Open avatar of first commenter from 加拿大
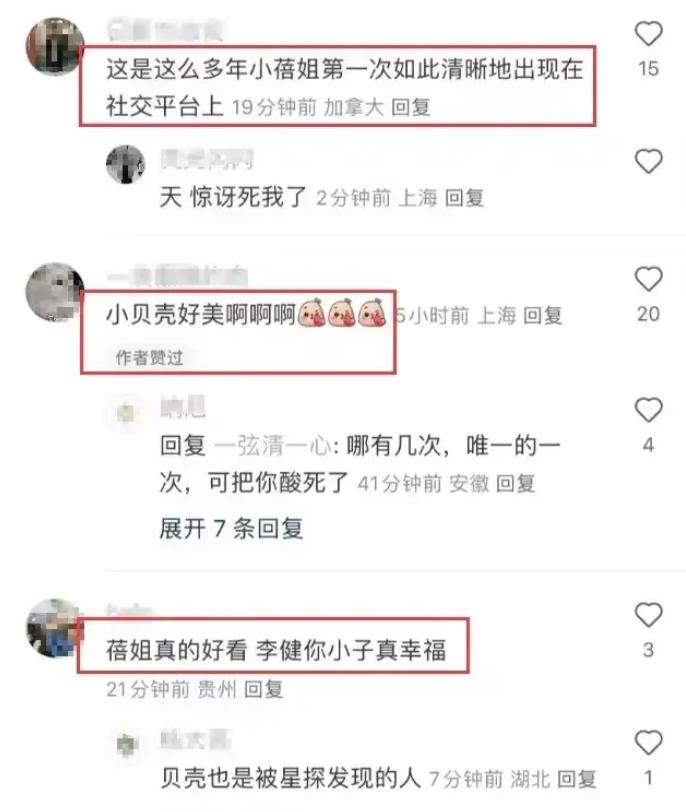This screenshot has width=686, height=812. pos(54,46)
